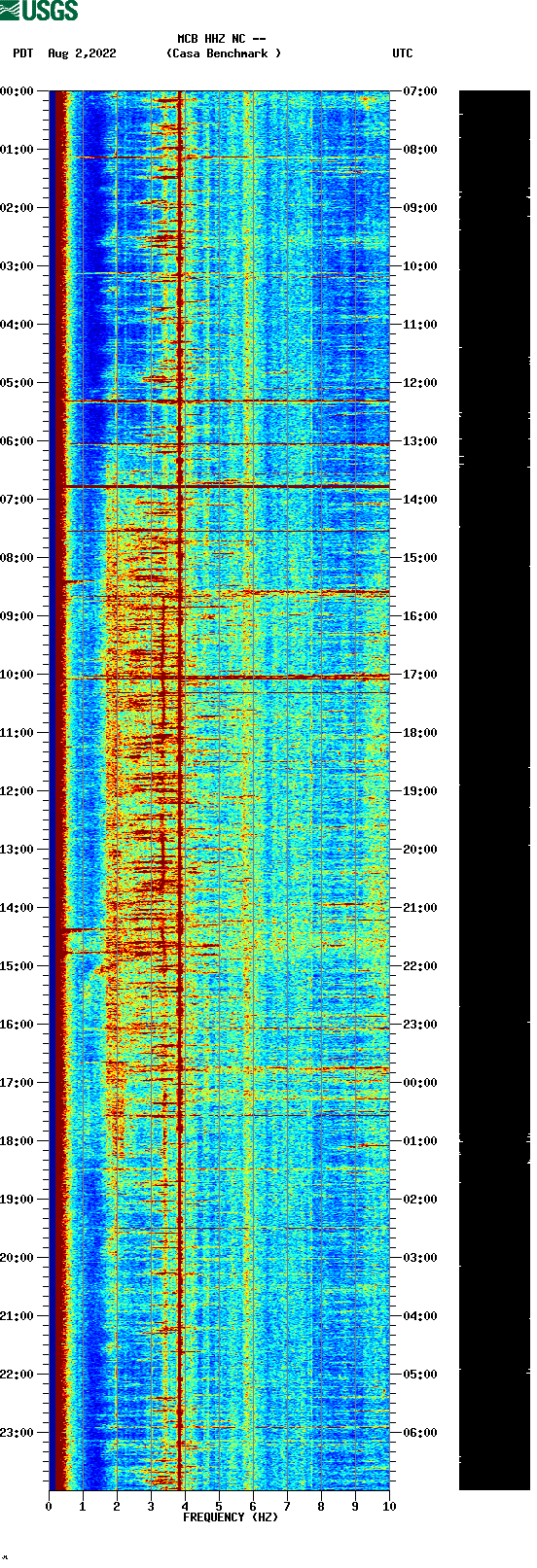Click the 22:00 UTC time label
Image resolution: width=537 pixels, height=1568 pixels.
[x=420, y=965]
